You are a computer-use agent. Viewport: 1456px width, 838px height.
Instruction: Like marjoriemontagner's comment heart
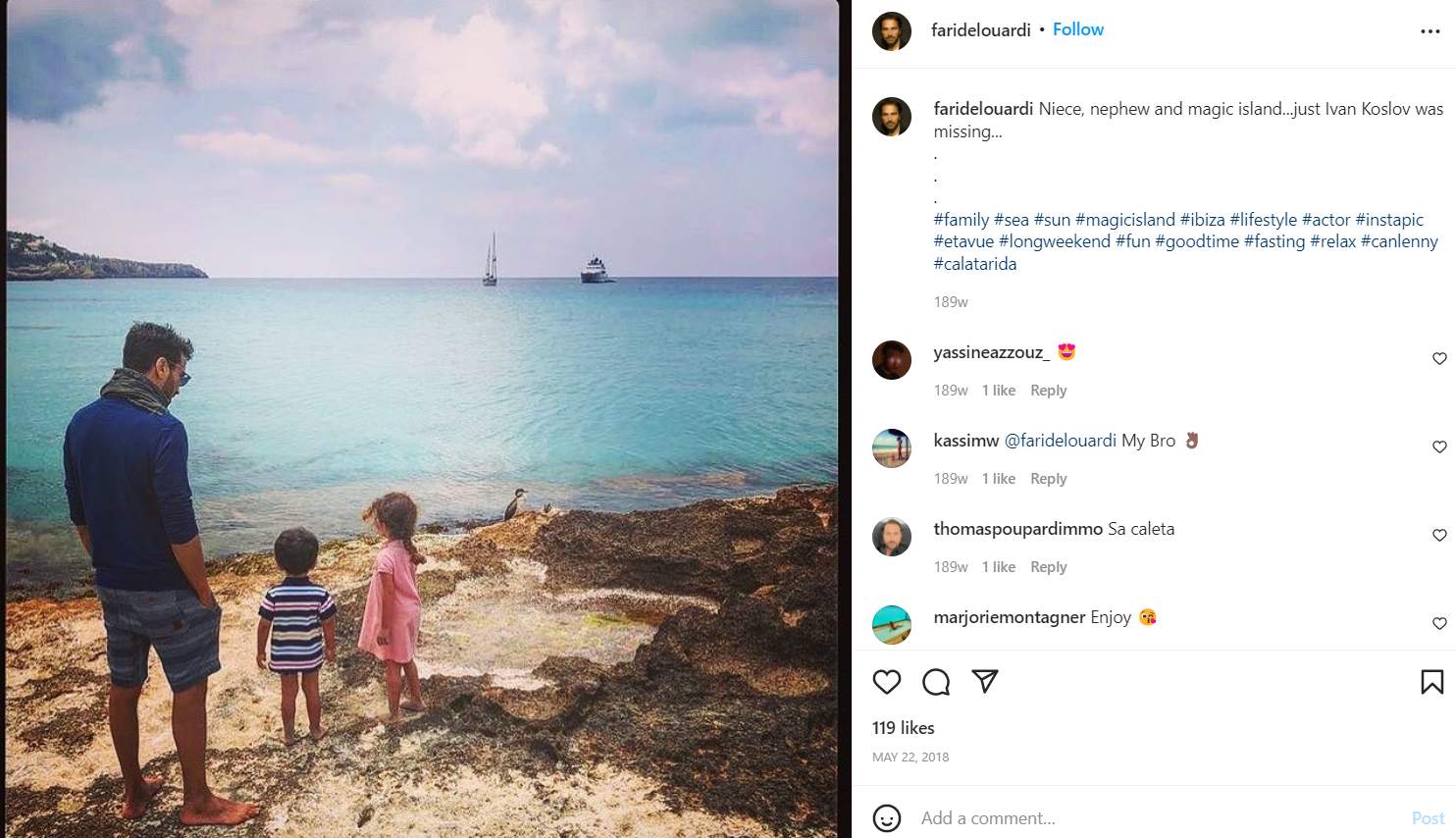(1439, 624)
